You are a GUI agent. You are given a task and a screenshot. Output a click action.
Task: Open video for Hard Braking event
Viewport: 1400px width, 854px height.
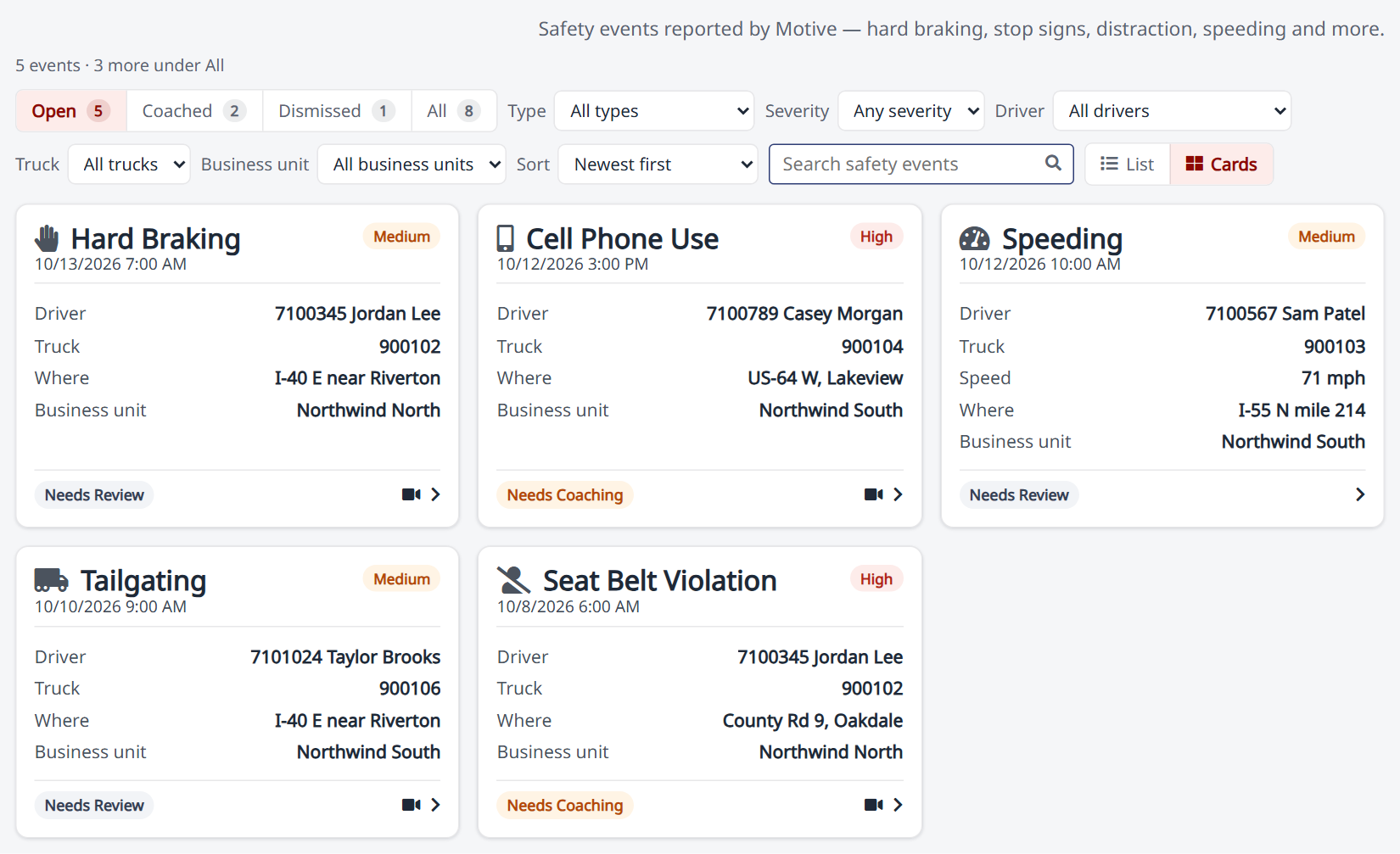point(411,494)
